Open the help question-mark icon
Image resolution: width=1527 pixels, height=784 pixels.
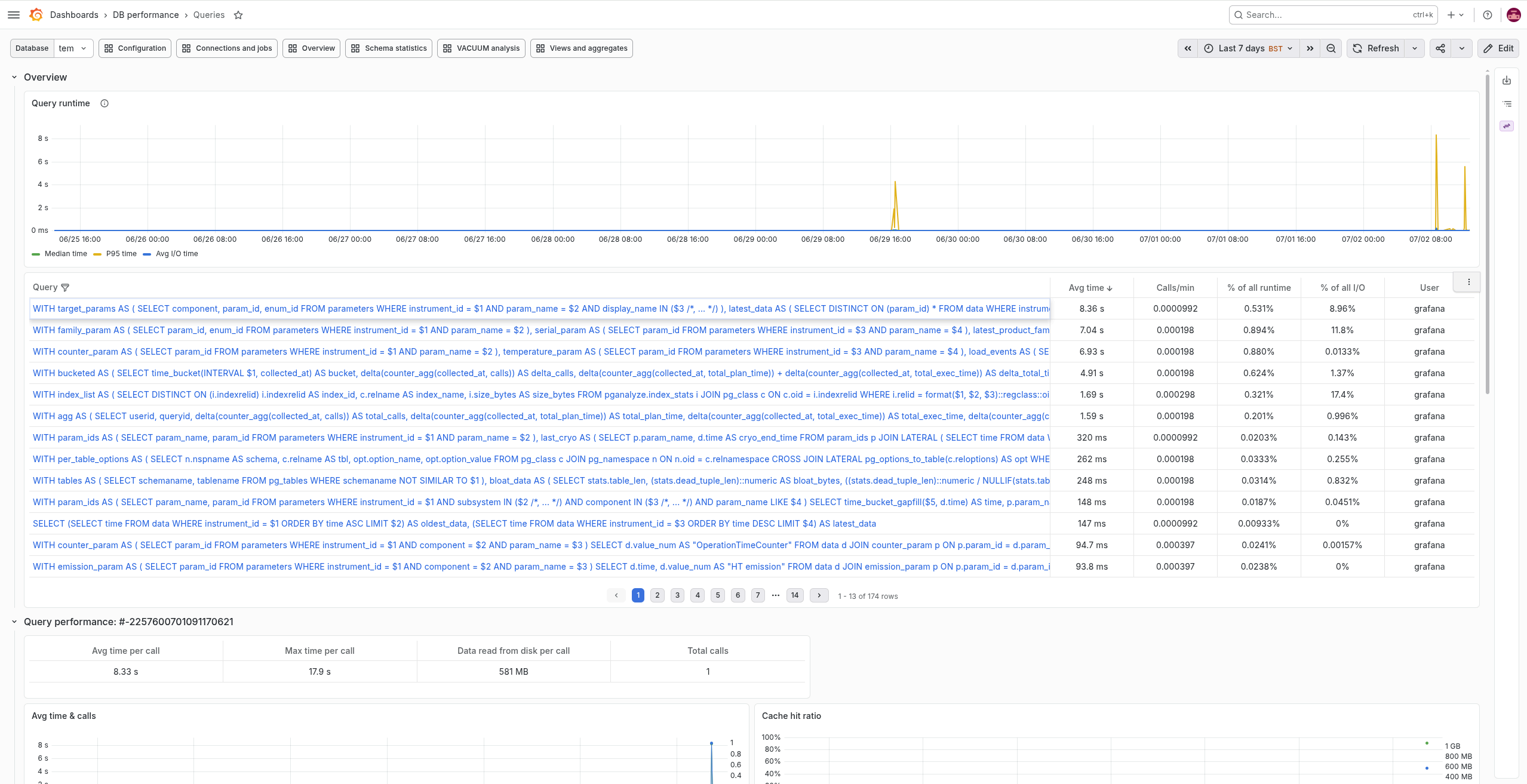[x=1488, y=15]
